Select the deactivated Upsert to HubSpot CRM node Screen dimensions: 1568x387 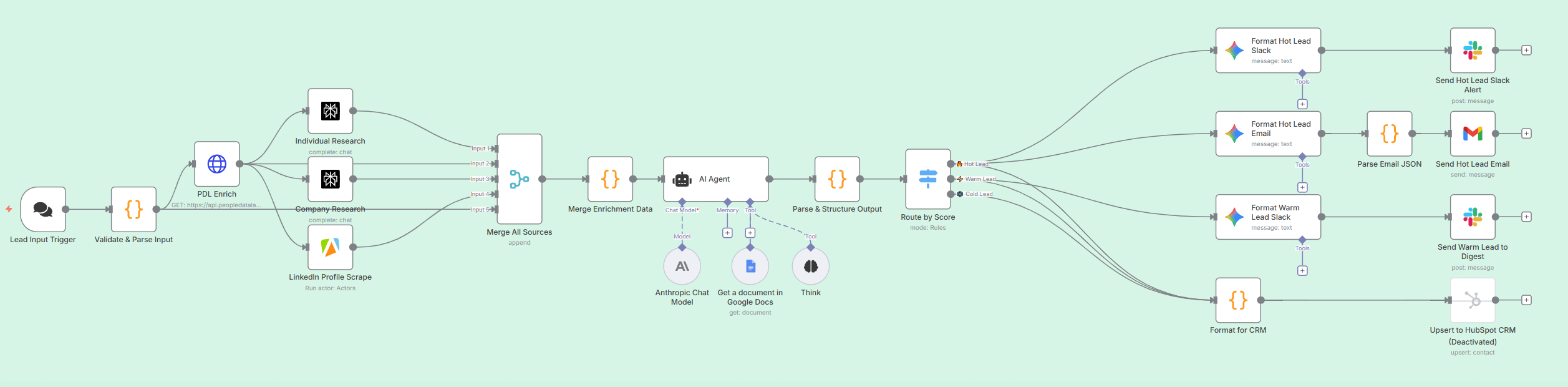point(1472,300)
